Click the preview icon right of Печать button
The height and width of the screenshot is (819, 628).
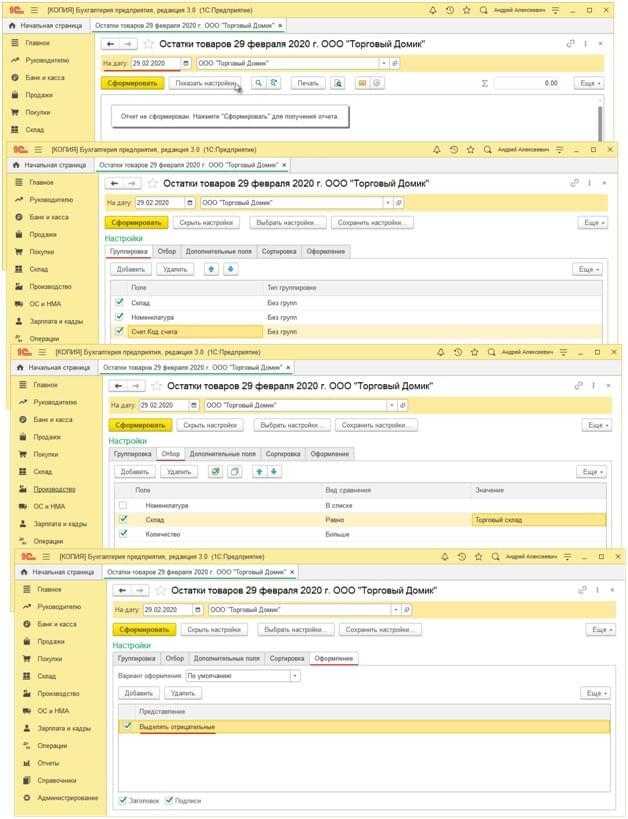point(339,84)
